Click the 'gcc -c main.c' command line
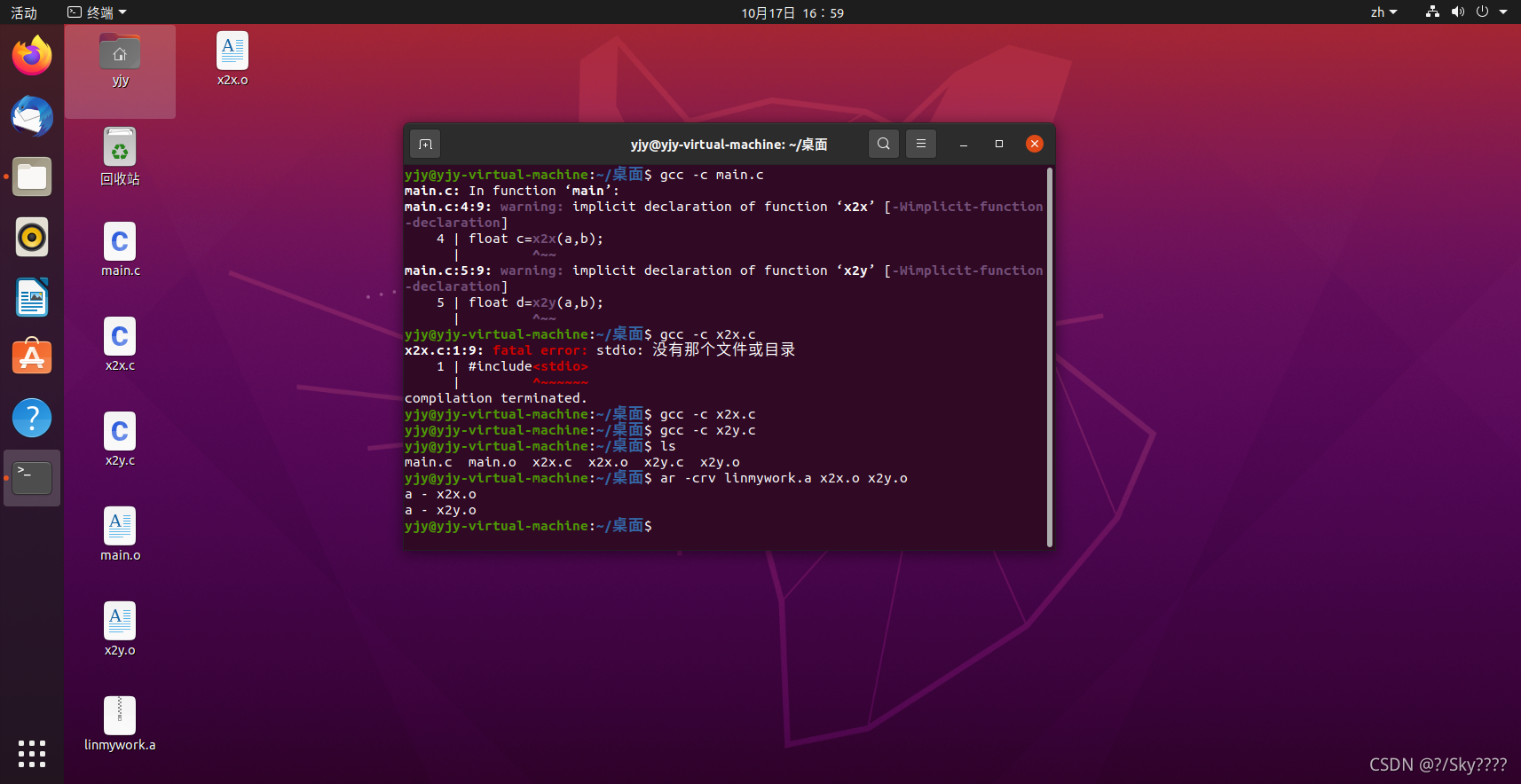 point(584,175)
